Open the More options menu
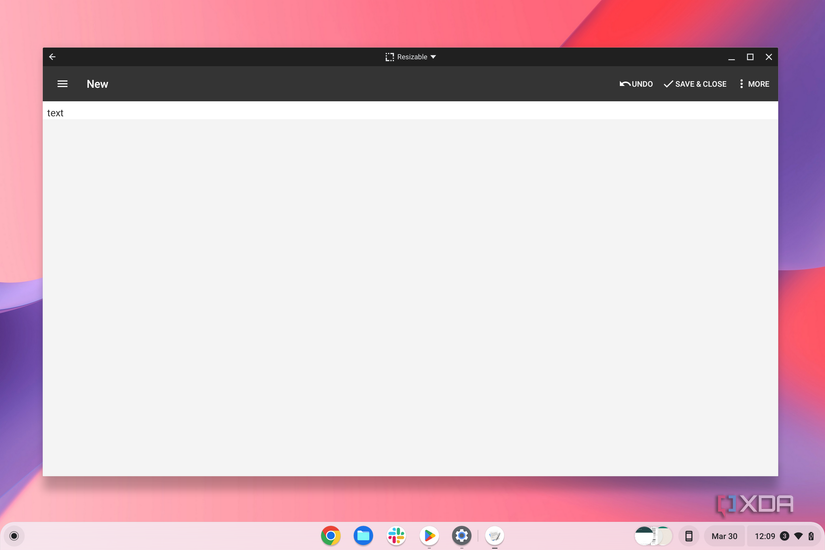The image size is (825, 550). tap(754, 84)
